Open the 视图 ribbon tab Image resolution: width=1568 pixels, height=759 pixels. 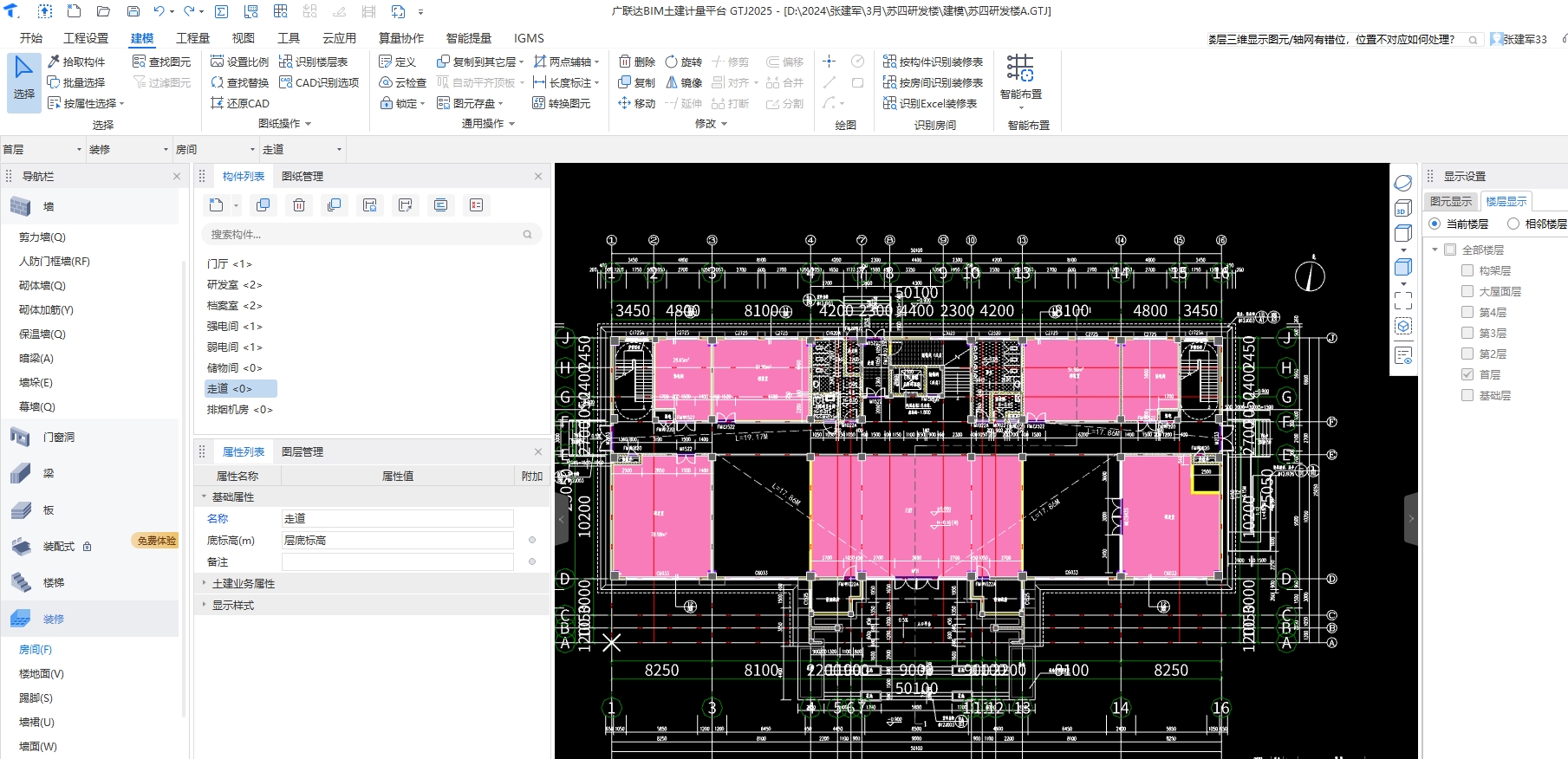pos(244,38)
